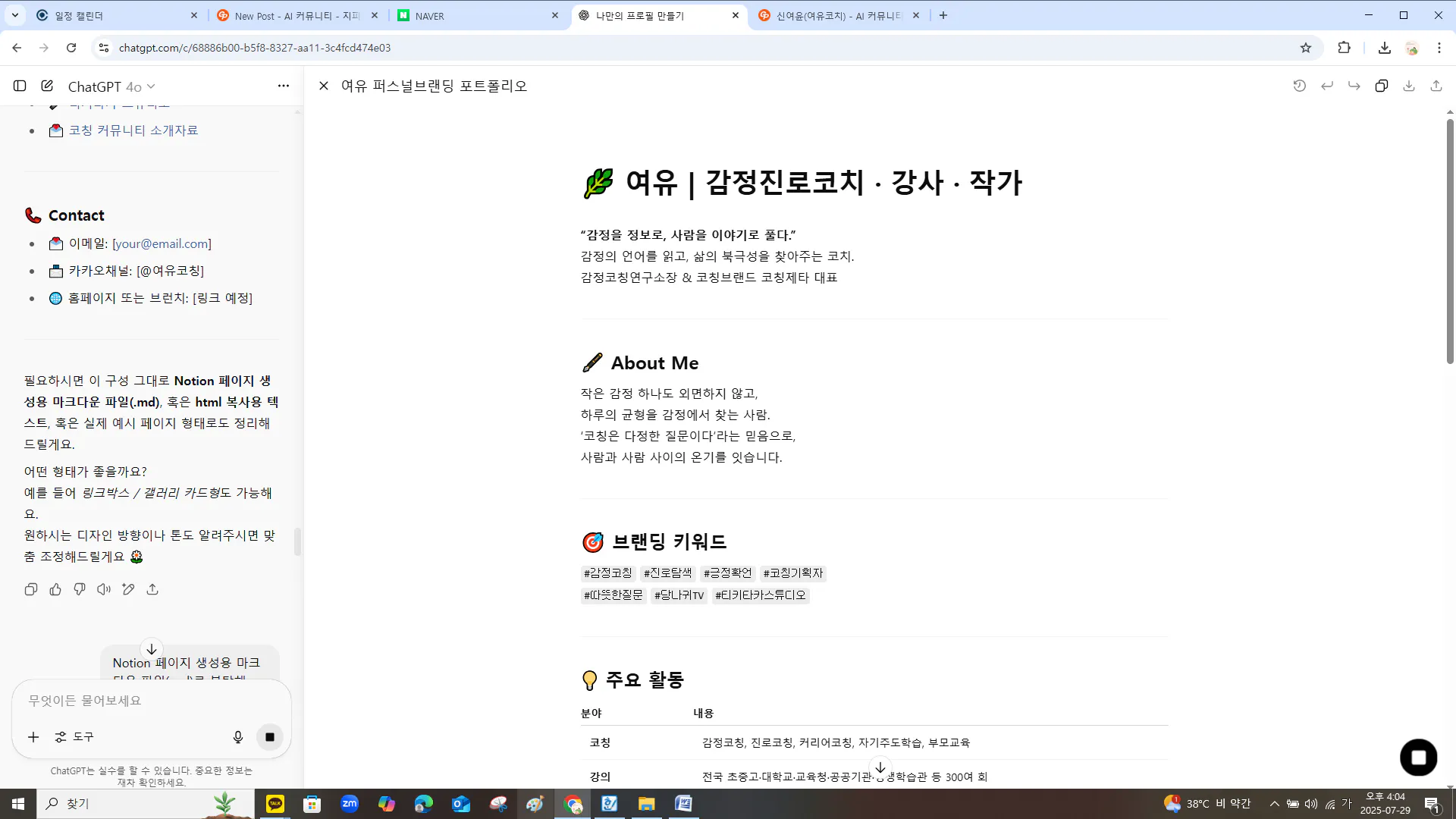Open the your@email.com email link
This screenshot has width=1456, height=819.
(x=162, y=243)
